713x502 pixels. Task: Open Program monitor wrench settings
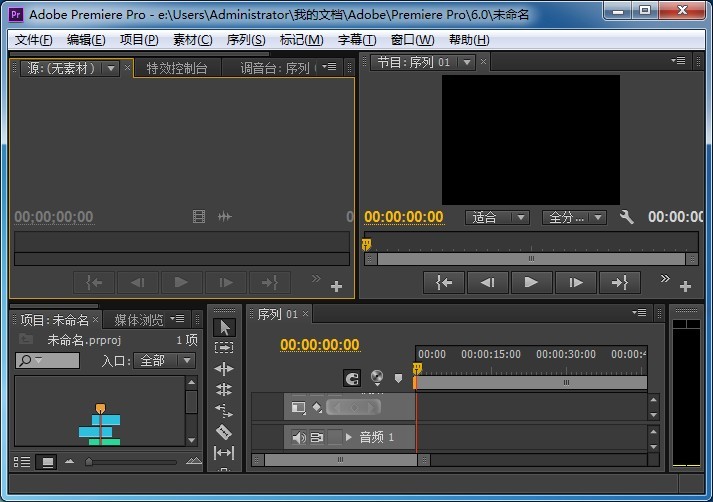coord(627,217)
